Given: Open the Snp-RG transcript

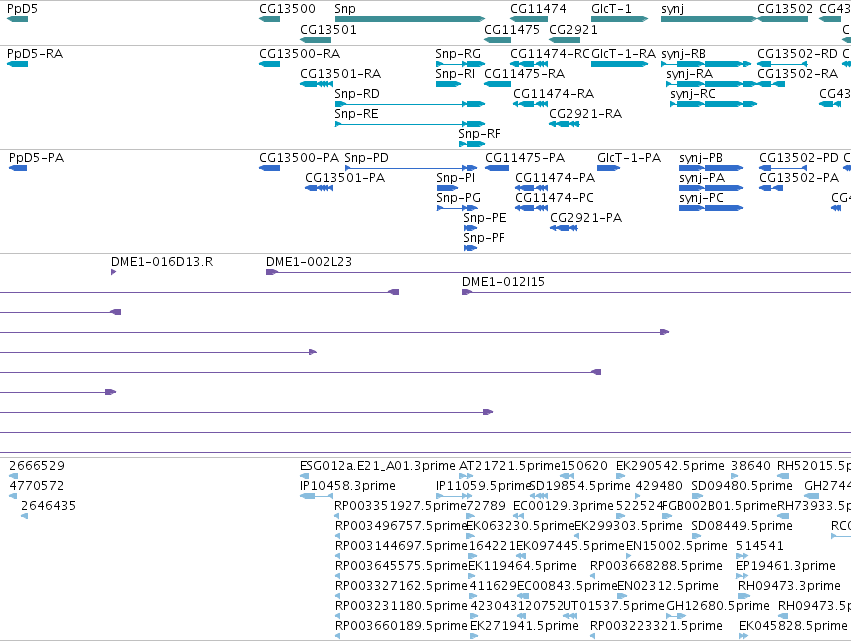Looking at the screenshot, I should tap(460, 64).
